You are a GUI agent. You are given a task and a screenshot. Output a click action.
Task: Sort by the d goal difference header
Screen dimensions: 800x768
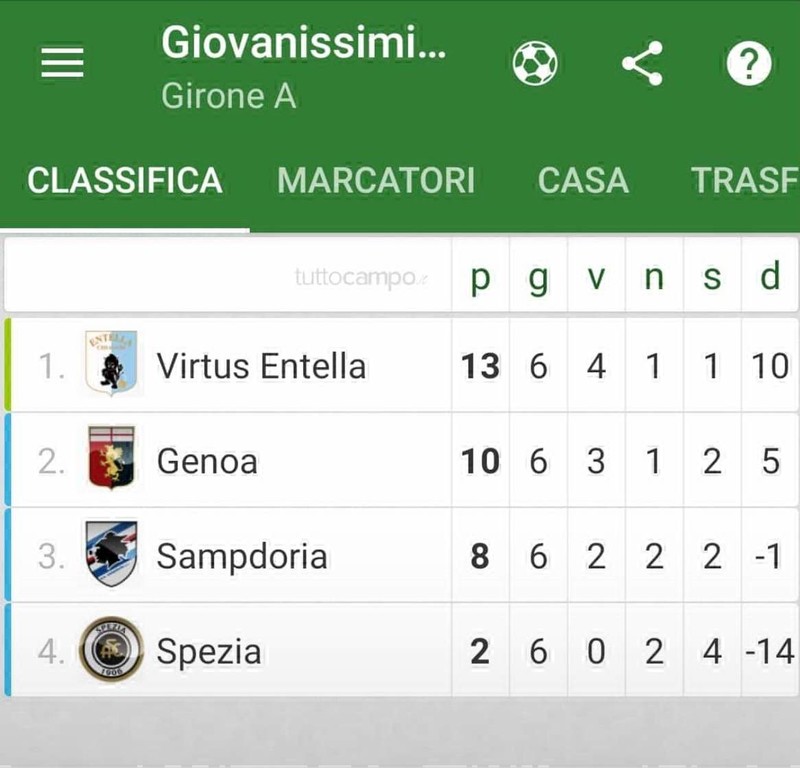coord(770,276)
